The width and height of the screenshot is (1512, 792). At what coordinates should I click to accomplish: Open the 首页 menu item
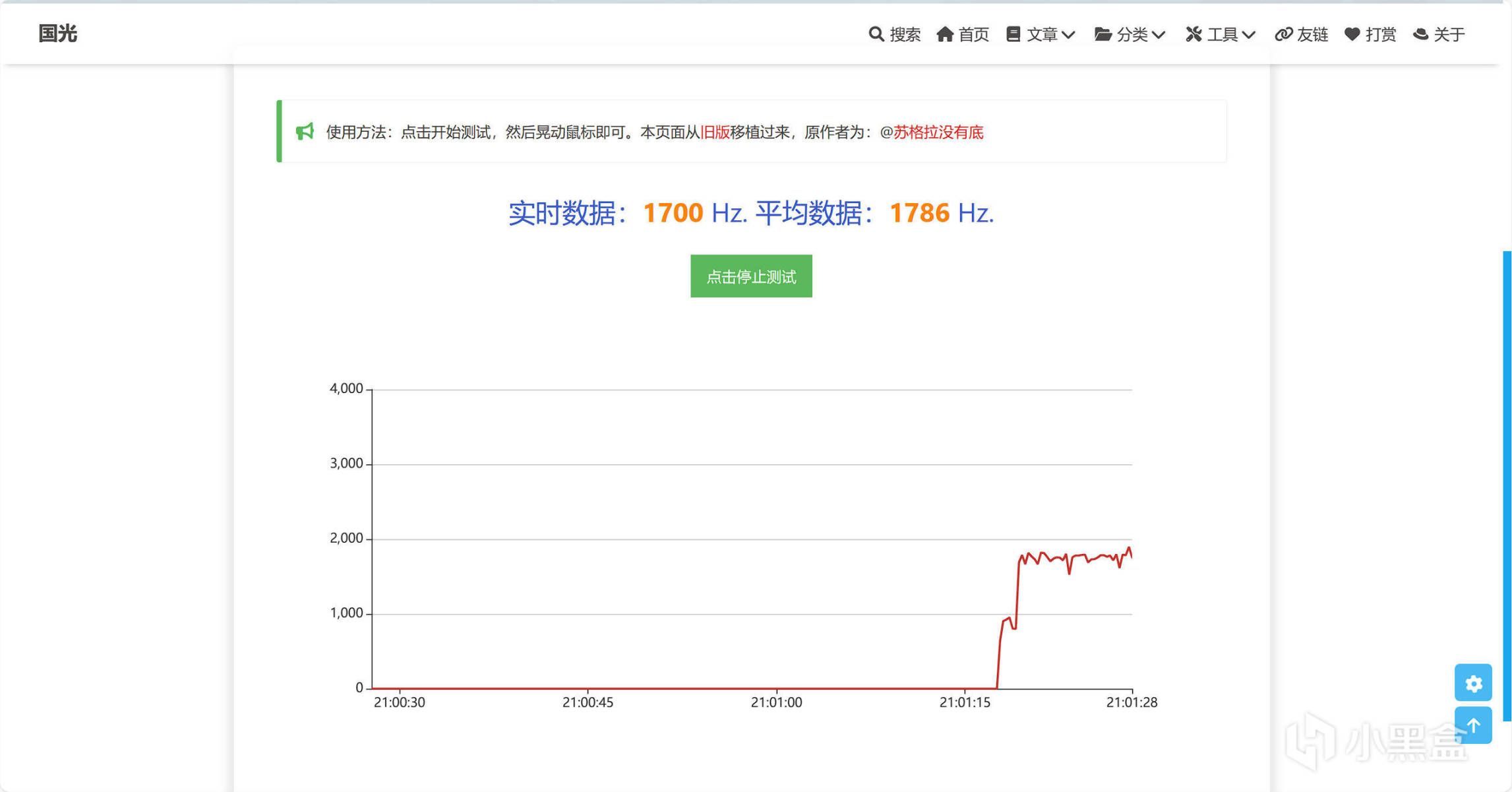[x=973, y=34]
